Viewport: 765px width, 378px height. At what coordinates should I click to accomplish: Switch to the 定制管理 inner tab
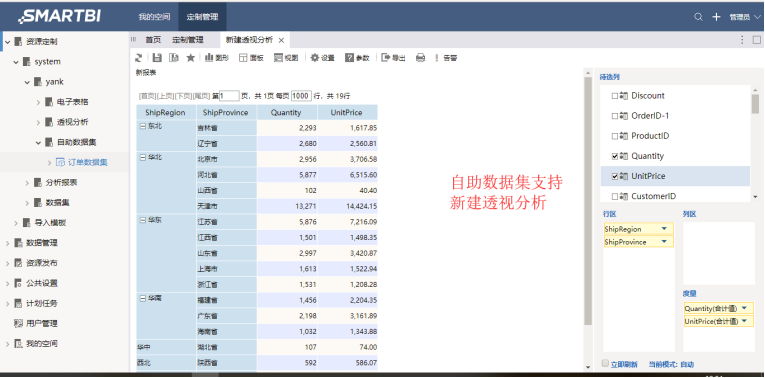(x=188, y=40)
